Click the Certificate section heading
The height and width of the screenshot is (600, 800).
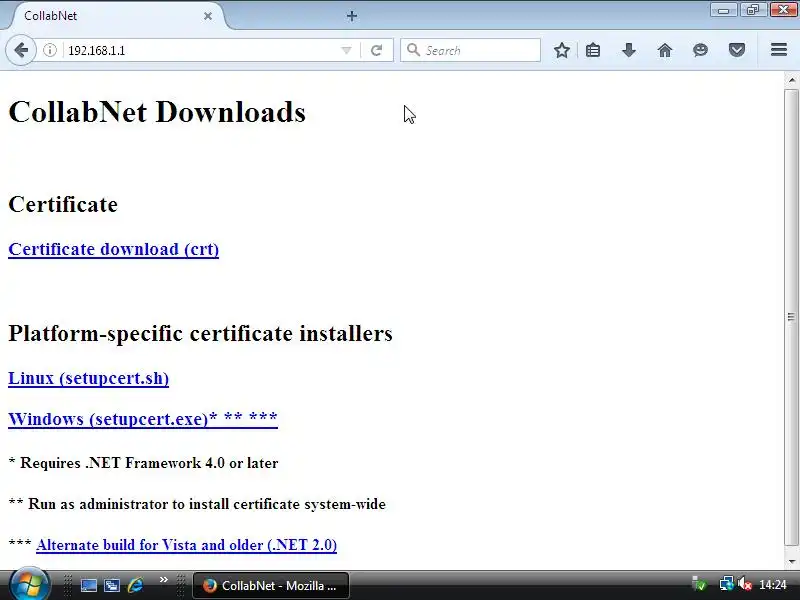(63, 205)
